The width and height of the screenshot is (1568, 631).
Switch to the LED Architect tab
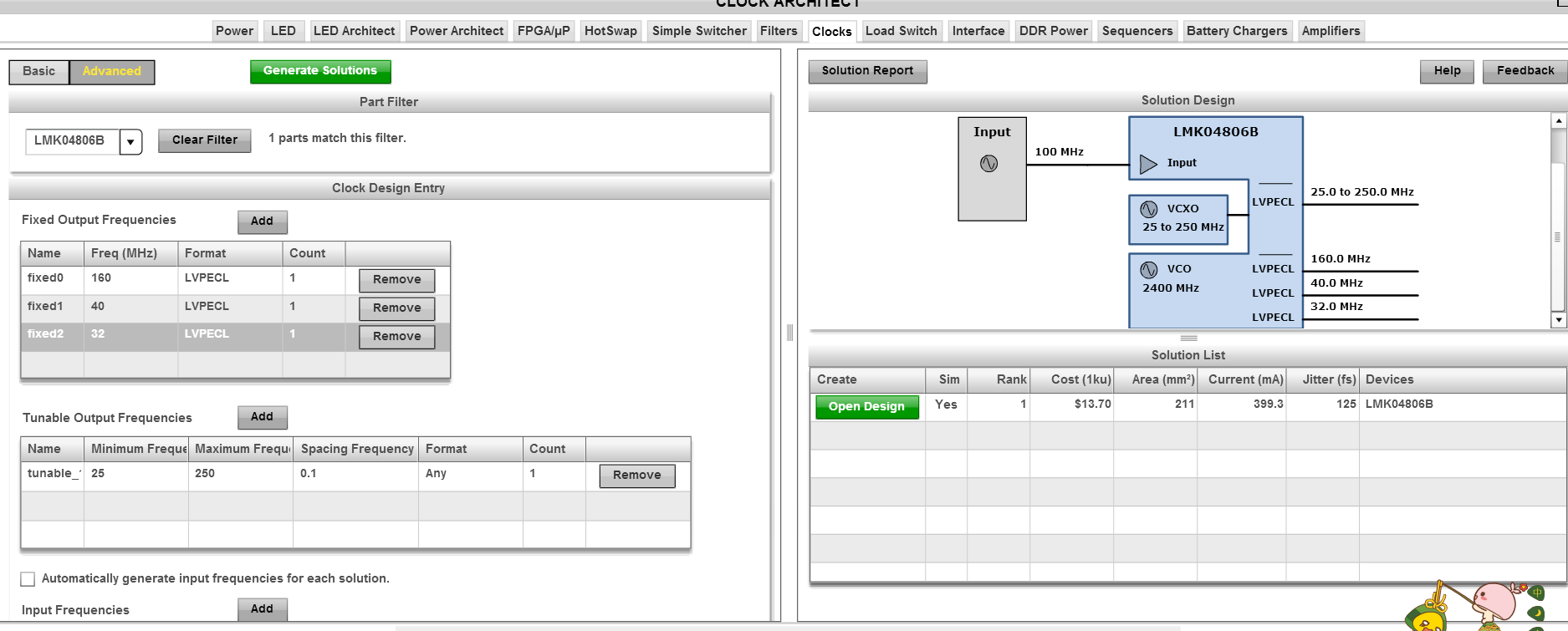pyautogui.click(x=354, y=31)
